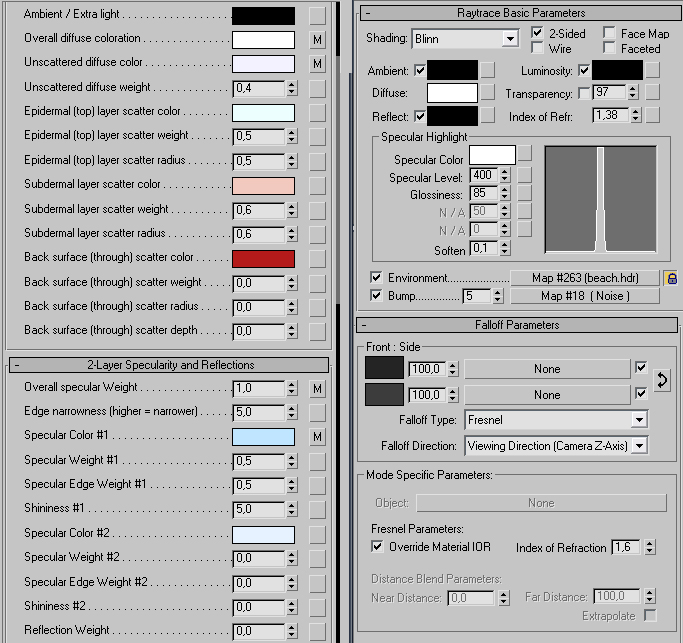This screenshot has width=683, height=643.
Task: Disable the Bump map checkbox
Action: [376, 295]
